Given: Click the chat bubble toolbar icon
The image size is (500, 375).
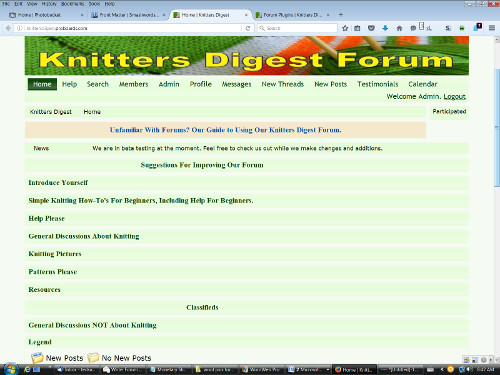Looking at the screenshot, I should point(413,28).
